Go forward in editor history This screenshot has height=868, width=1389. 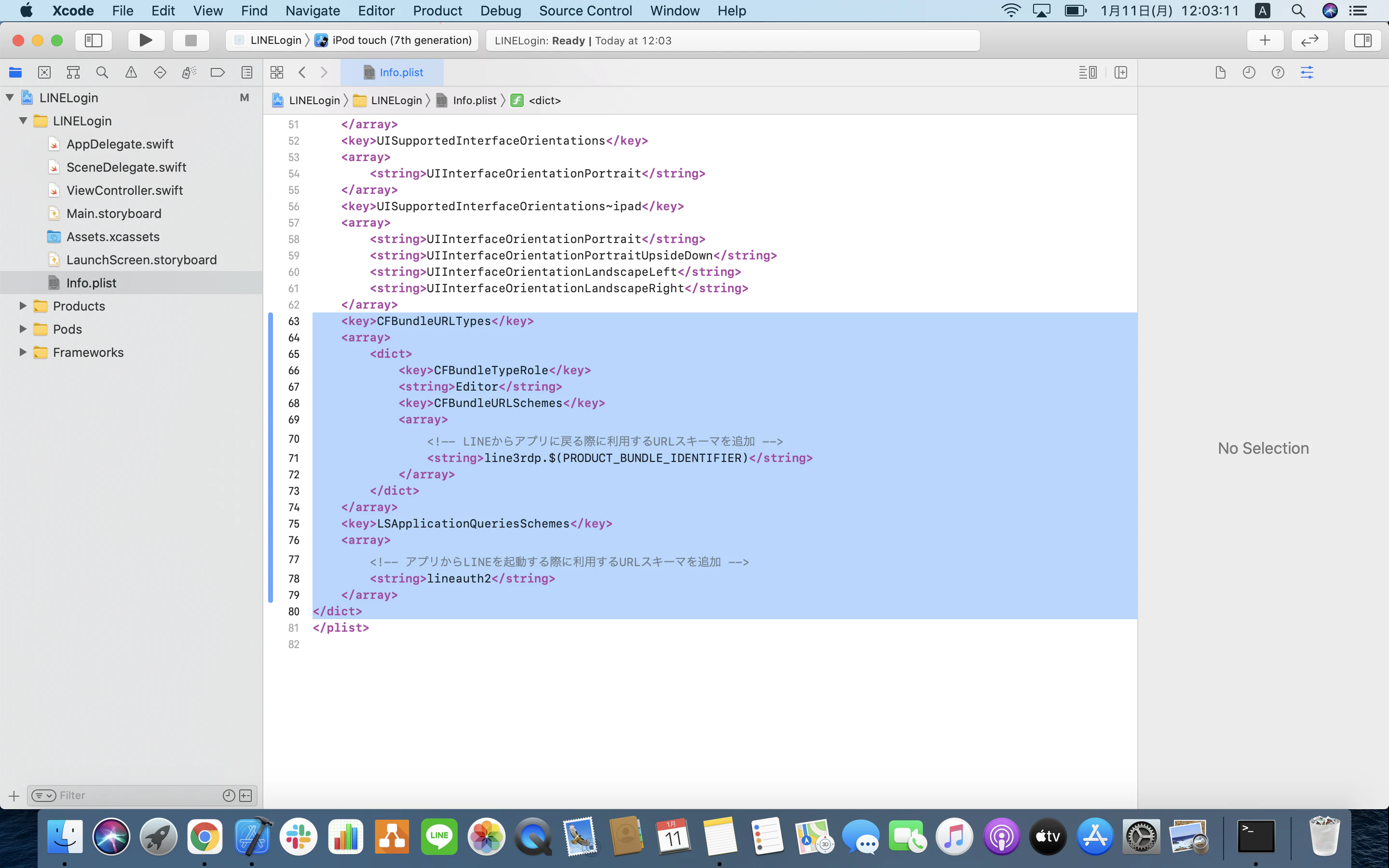pos(324,72)
